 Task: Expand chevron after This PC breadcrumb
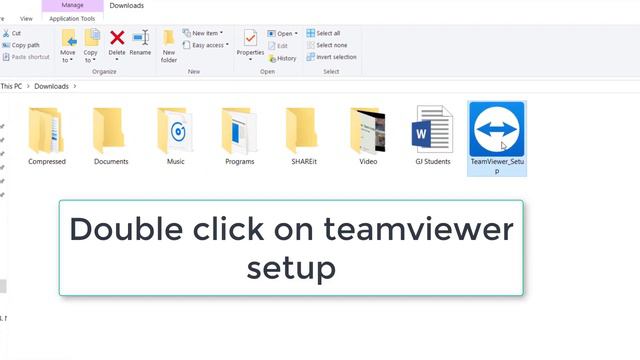[x=28, y=86]
